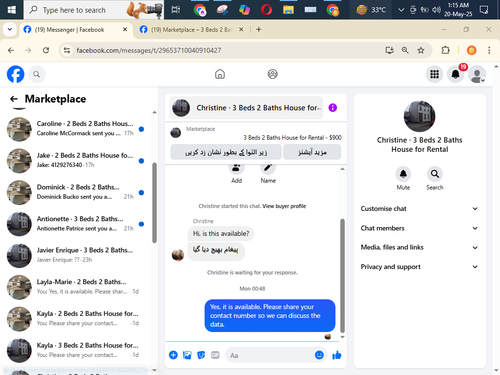Click the mark as pending Urdu button

pos(226,152)
